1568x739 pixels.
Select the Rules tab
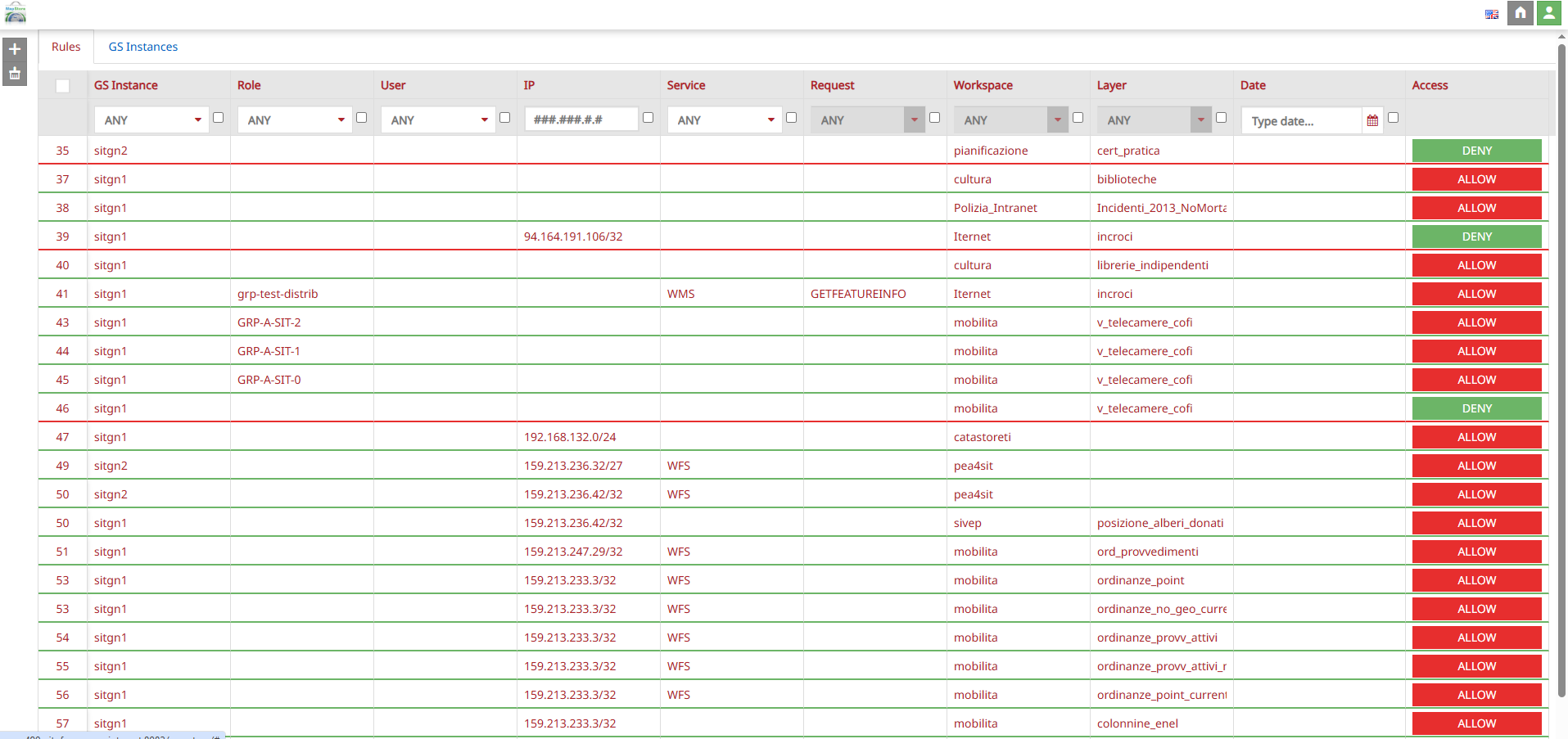[66, 47]
